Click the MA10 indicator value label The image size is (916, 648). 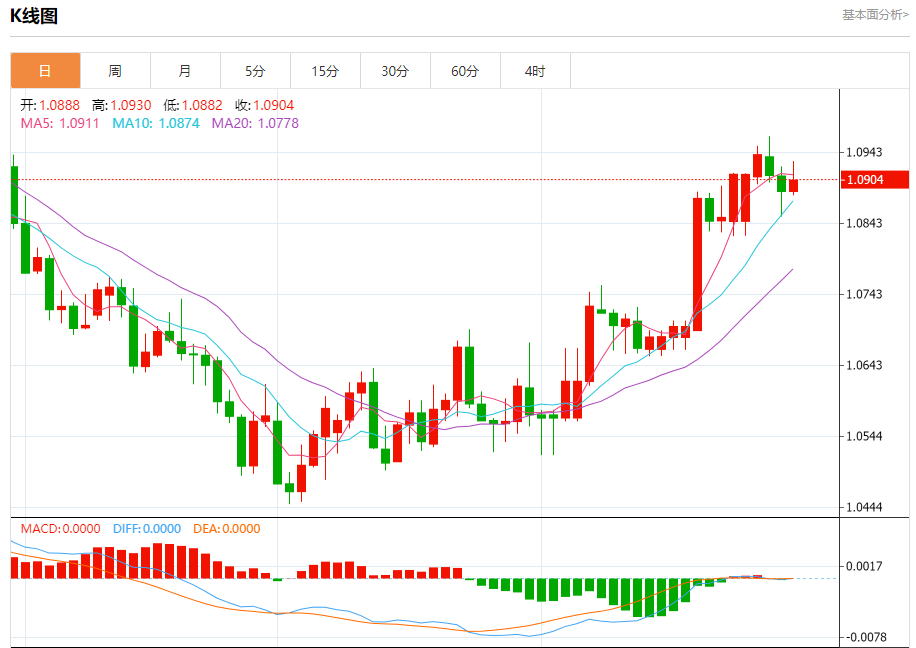(x=156, y=123)
